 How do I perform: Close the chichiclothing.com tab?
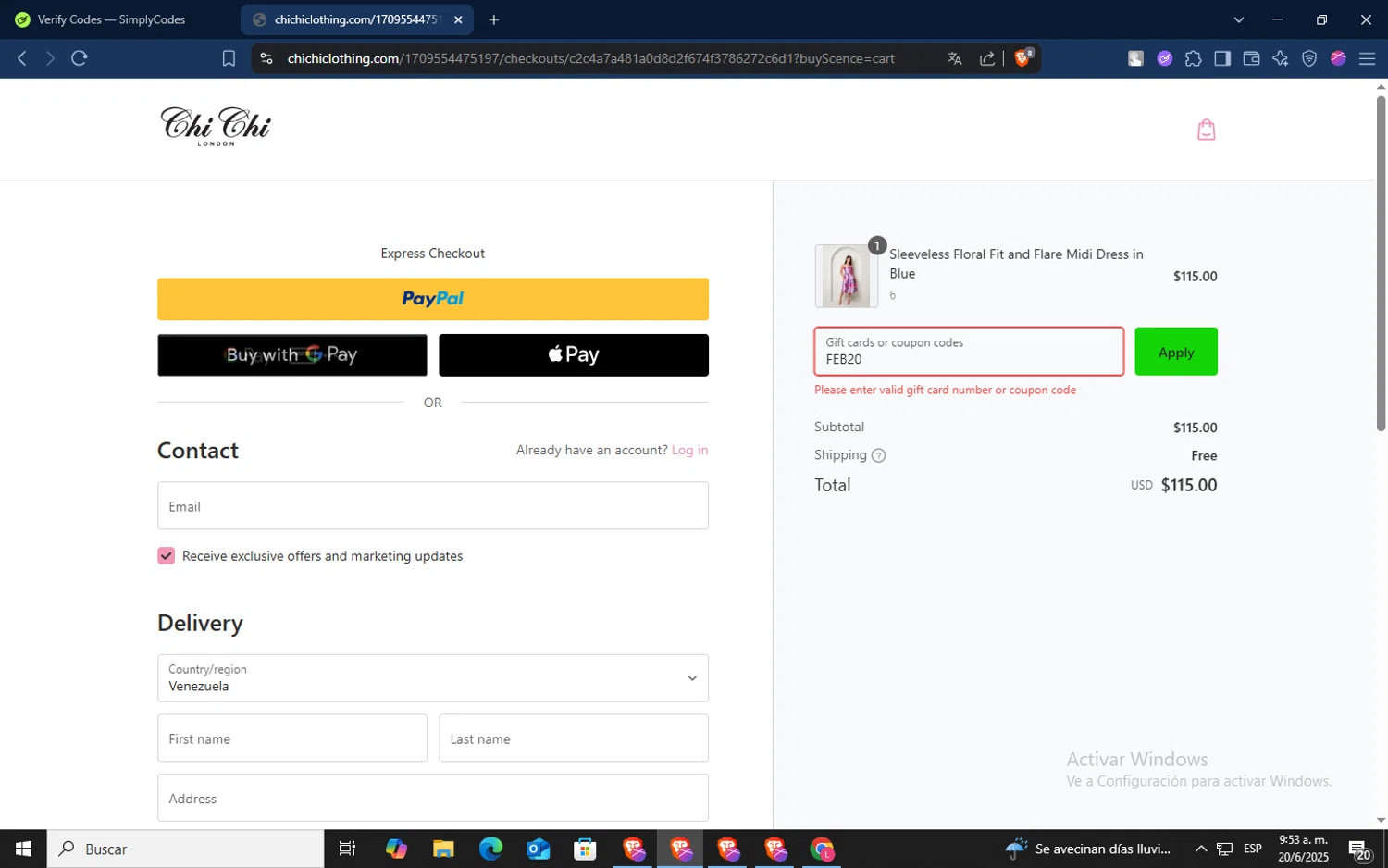(458, 19)
